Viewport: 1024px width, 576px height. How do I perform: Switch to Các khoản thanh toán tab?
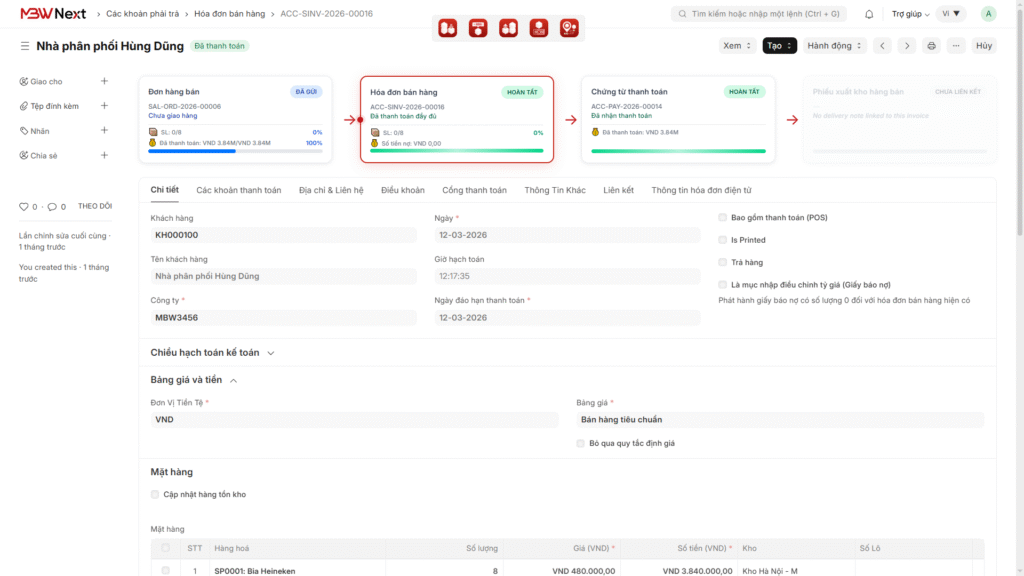pyautogui.click(x=238, y=190)
